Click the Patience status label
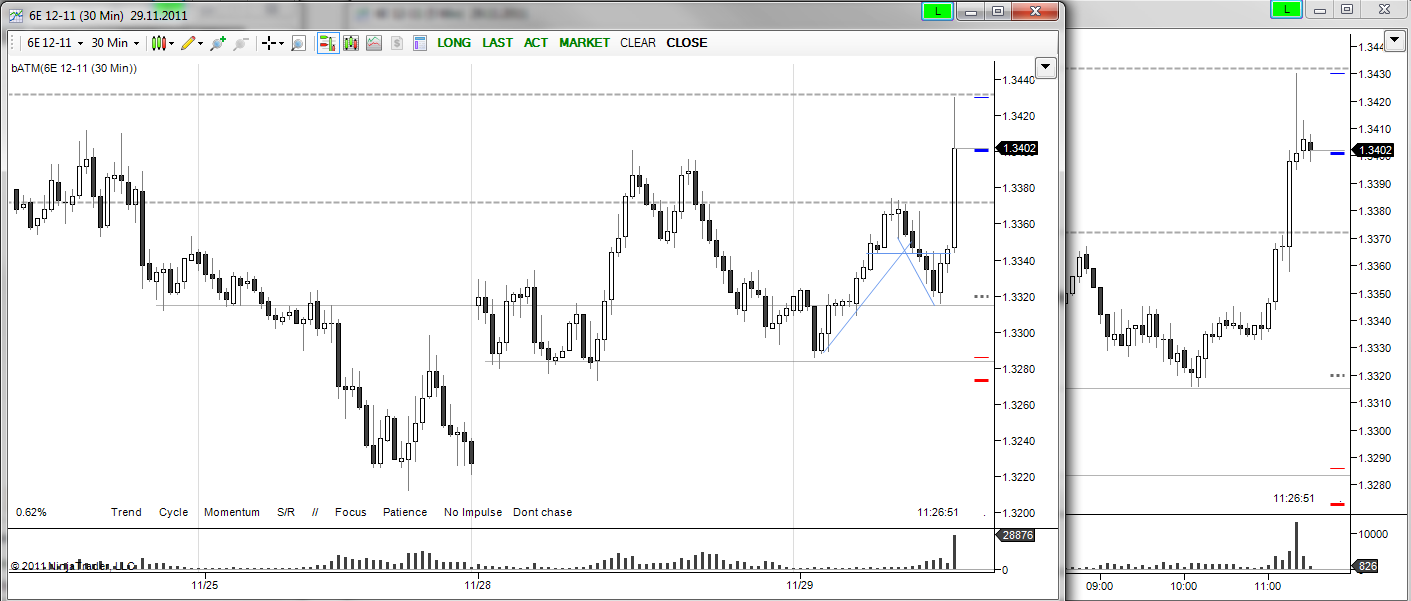The image size is (1411, 601). [x=405, y=512]
